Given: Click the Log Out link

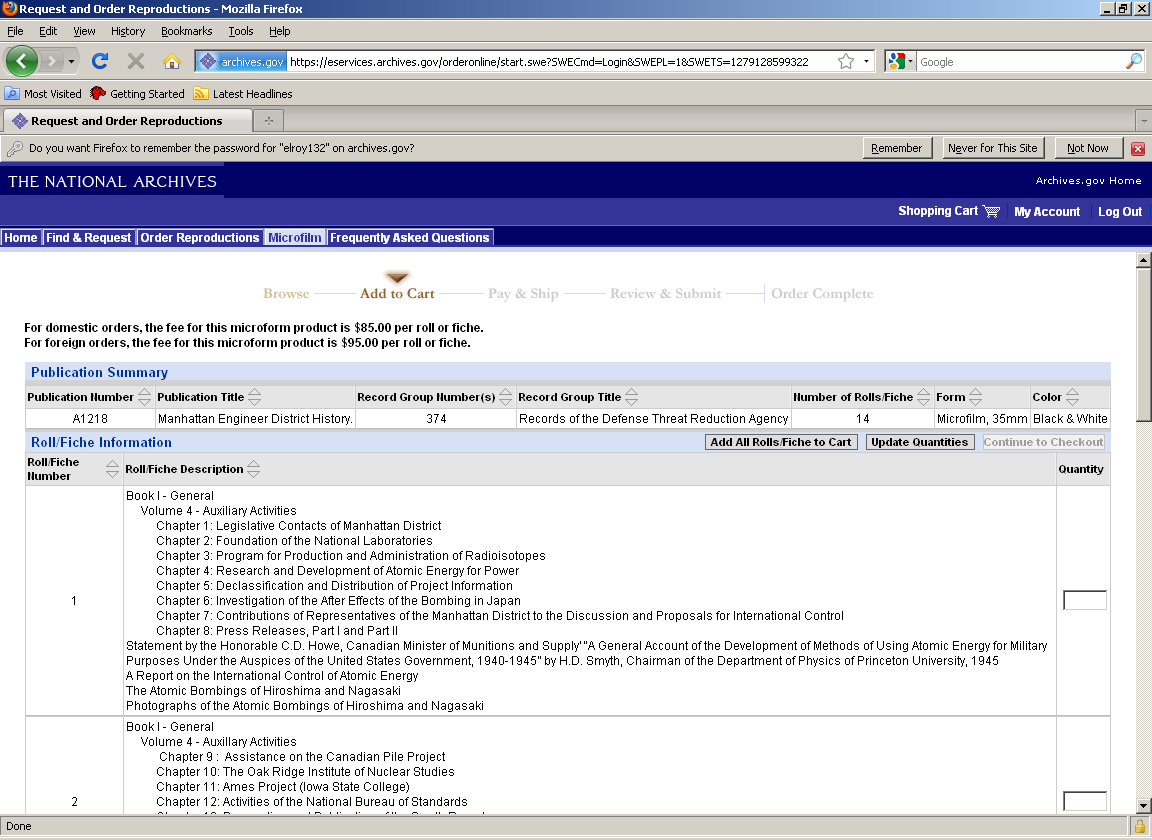Looking at the screenshot, I should tap(1120, 212).
